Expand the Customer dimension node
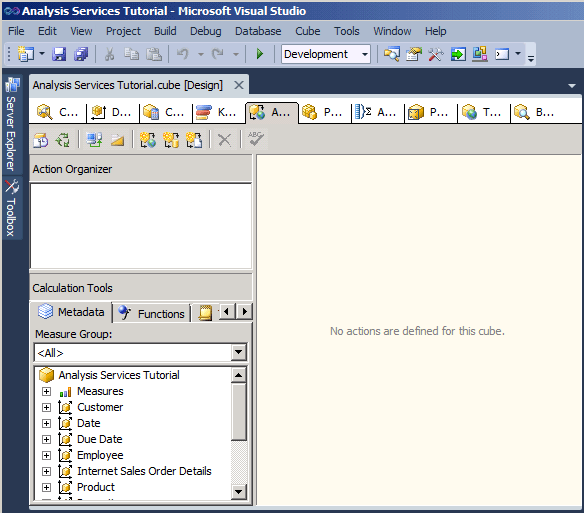584x513 pixels. 46,408
